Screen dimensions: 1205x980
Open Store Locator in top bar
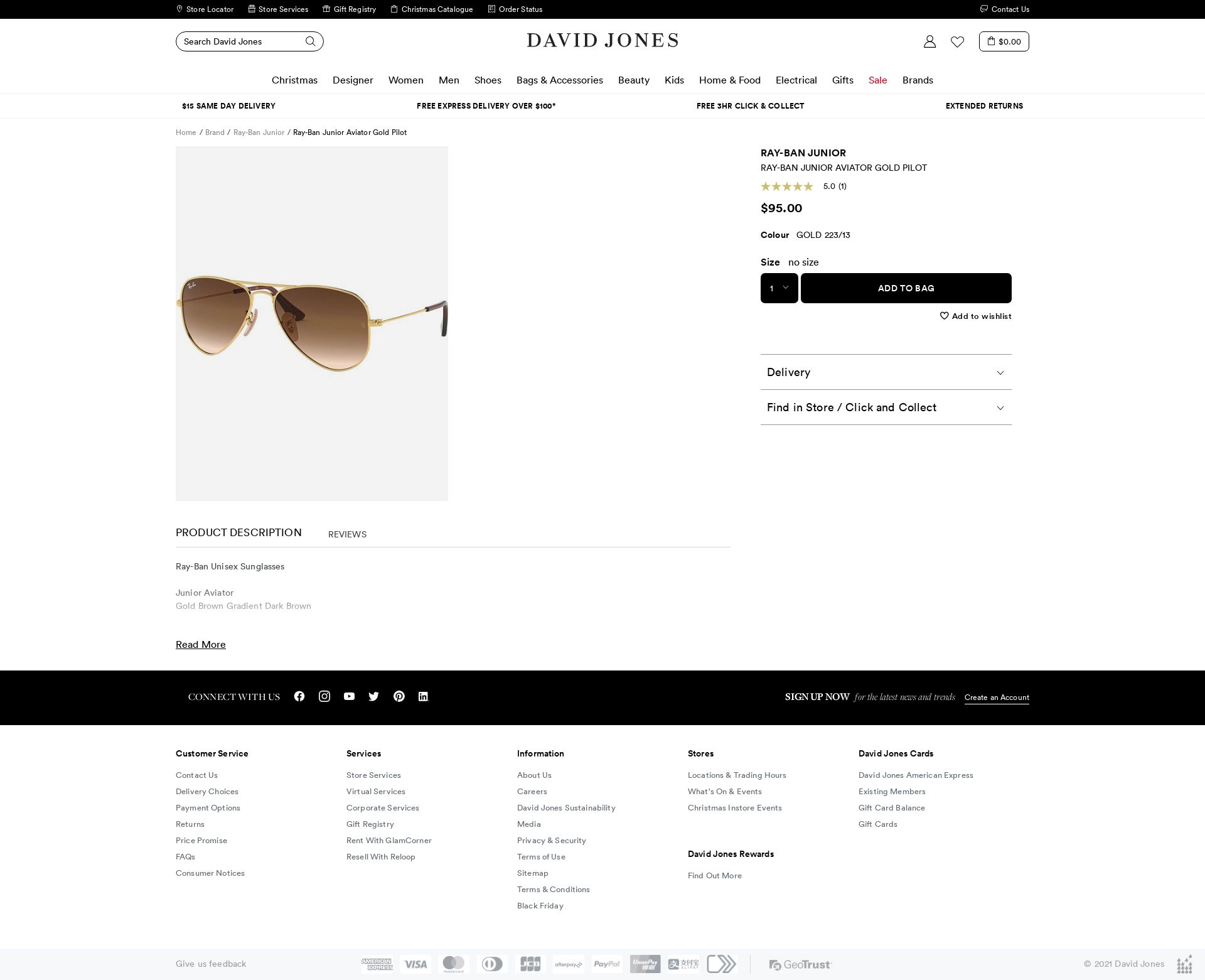click(205, 9)
